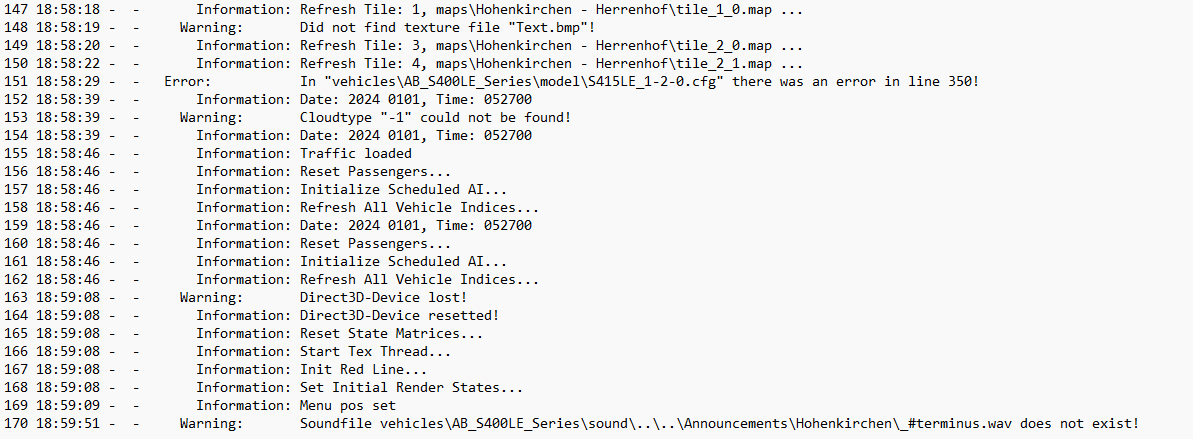The width and height of the screenshot is (1193, 439).
Task: Click log line number 170
Action: click(16, 423)
